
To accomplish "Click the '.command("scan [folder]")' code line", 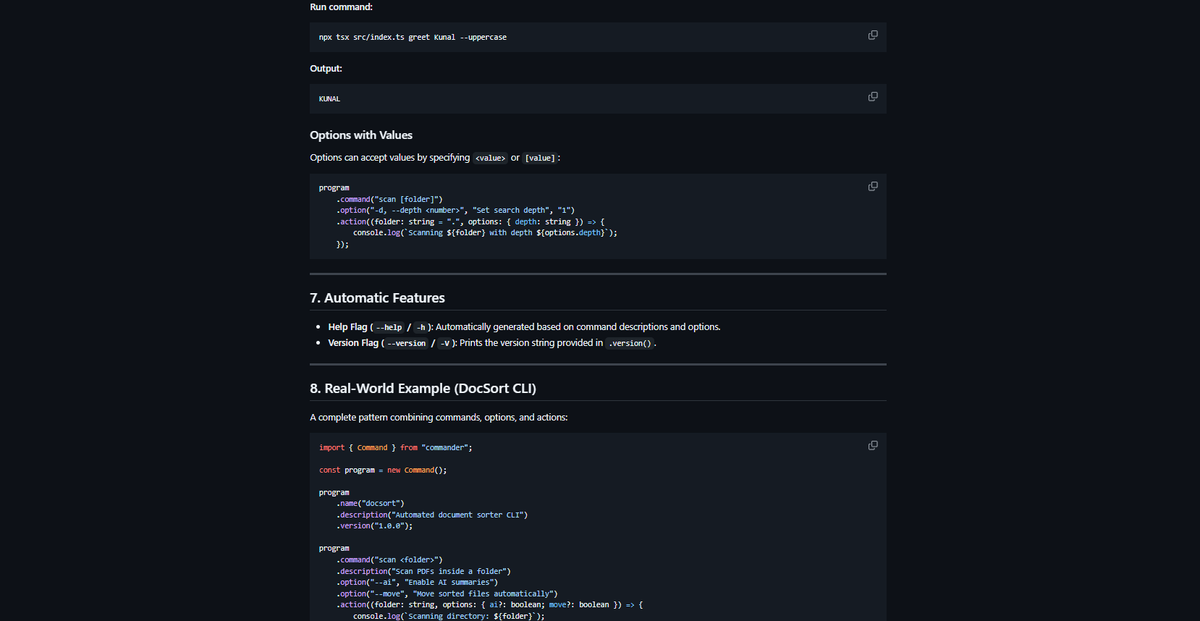I will click(390, 199).
